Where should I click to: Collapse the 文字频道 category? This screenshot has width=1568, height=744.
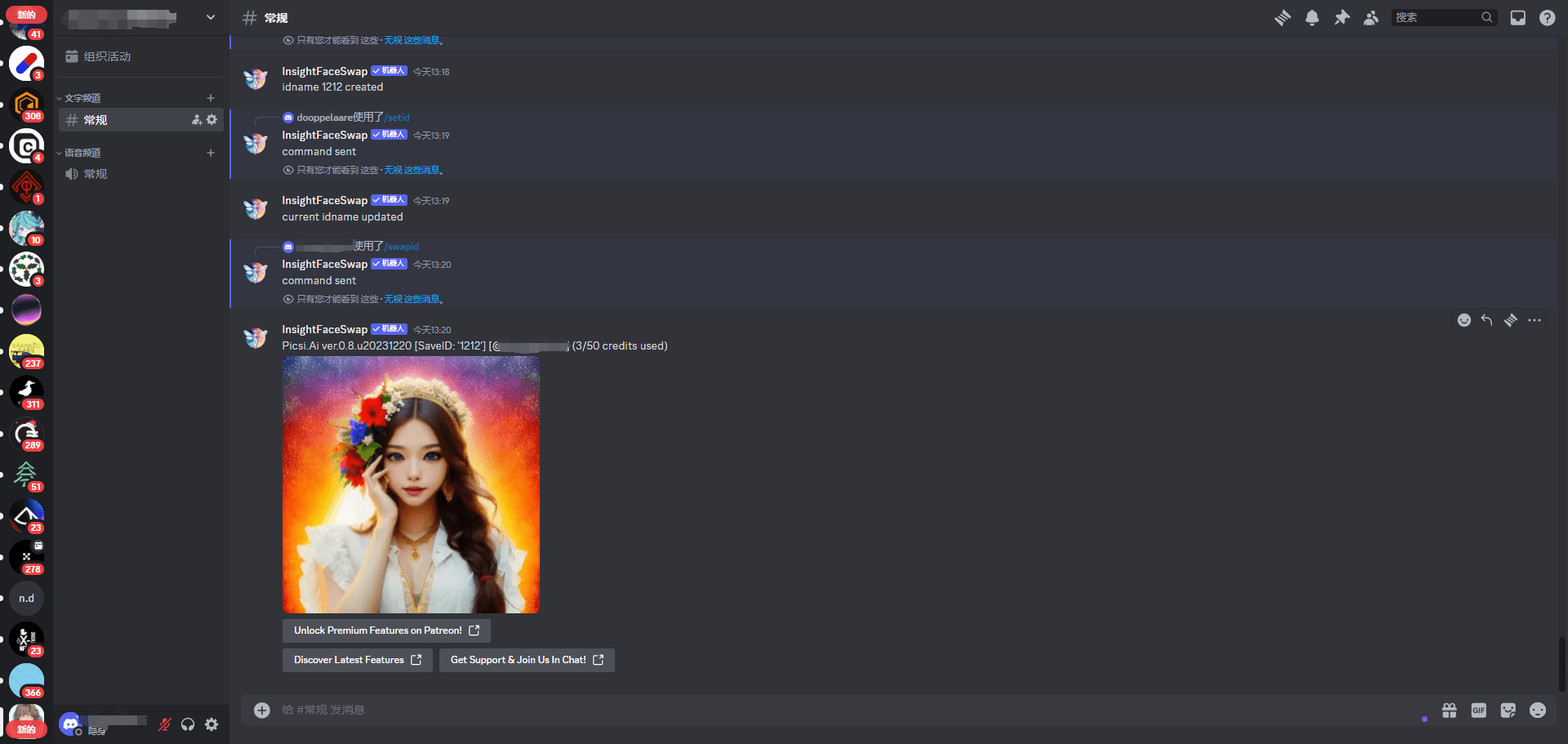(x=82, y=98)
